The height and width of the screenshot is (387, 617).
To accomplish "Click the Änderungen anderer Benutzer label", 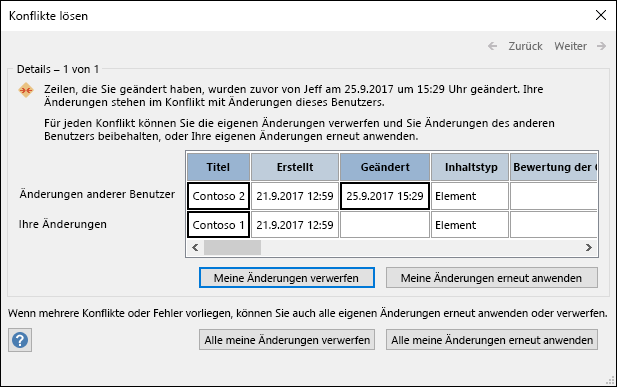I will [x=97, y=194].
